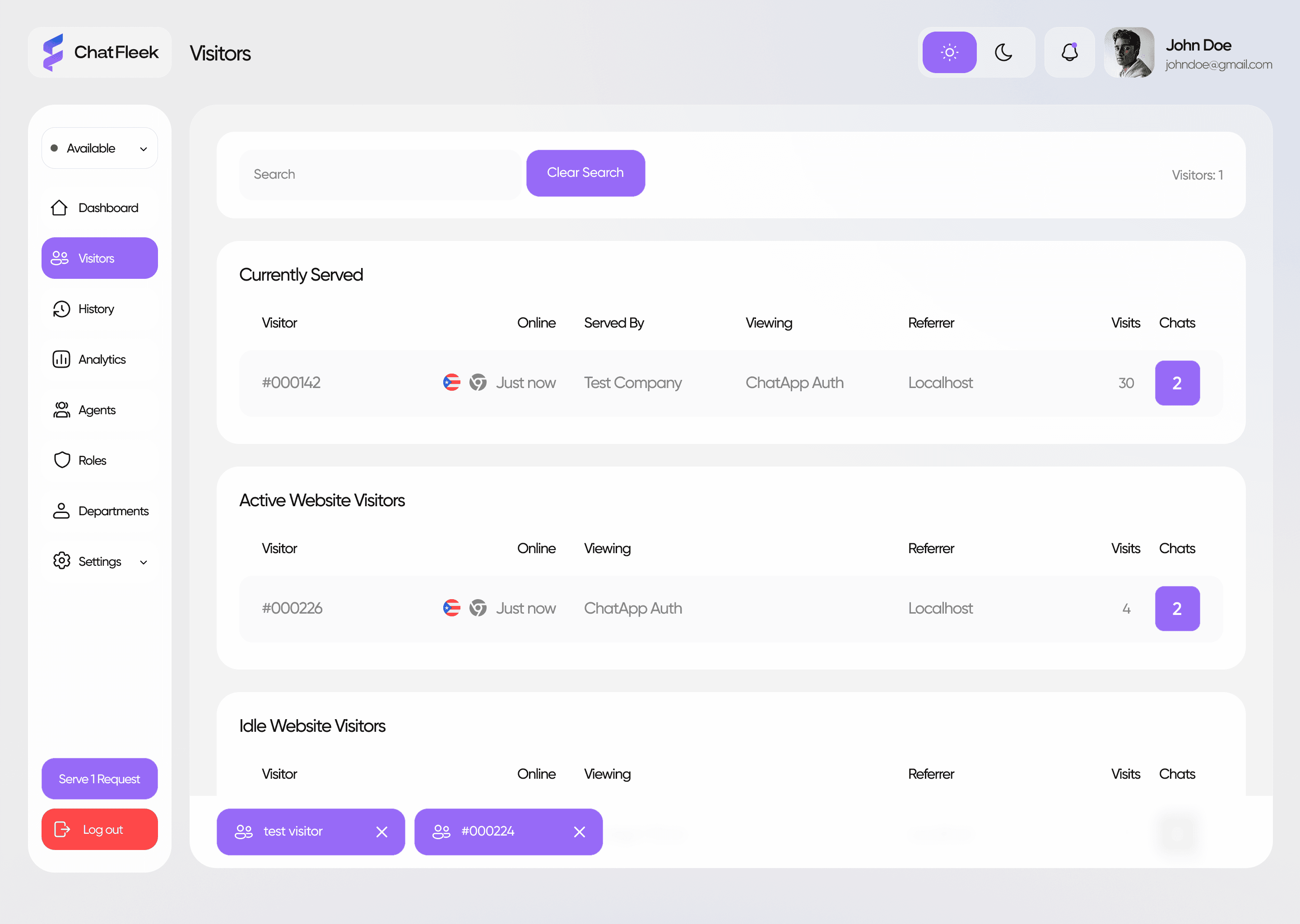The image size is (1300, 924).
Task: Select Visitors in the sidebar
Action: coord(100,259)
